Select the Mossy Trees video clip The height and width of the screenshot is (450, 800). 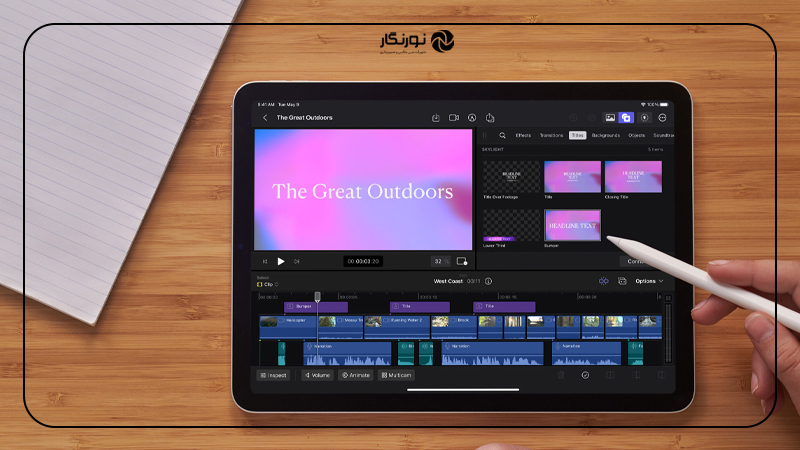click(x=340, y=327)
